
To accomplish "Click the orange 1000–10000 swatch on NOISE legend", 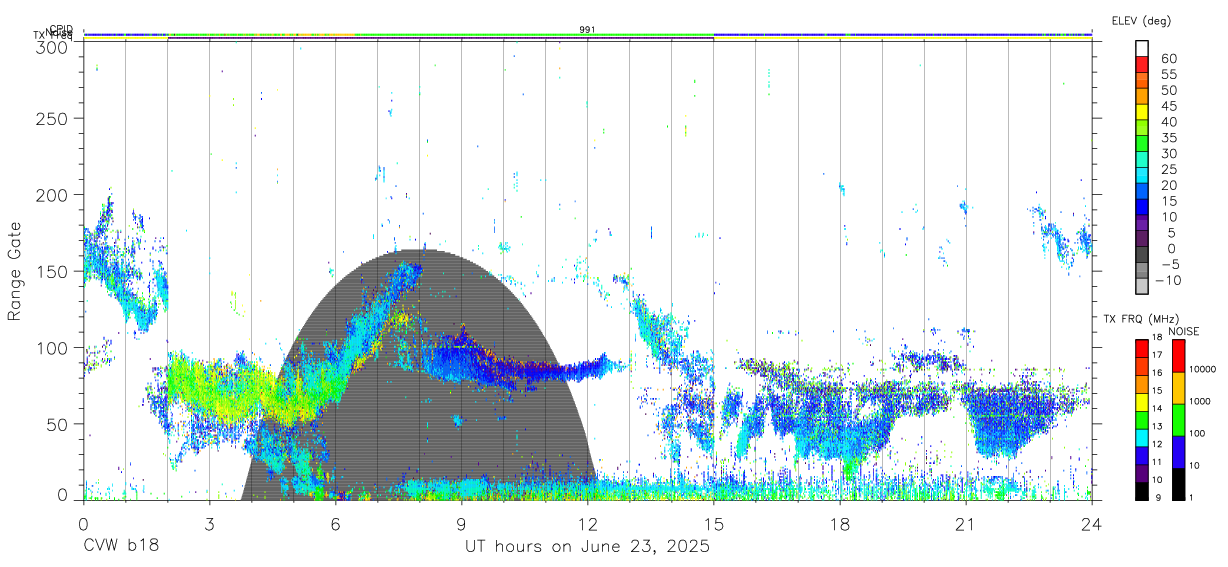I will click(1178, 387).
